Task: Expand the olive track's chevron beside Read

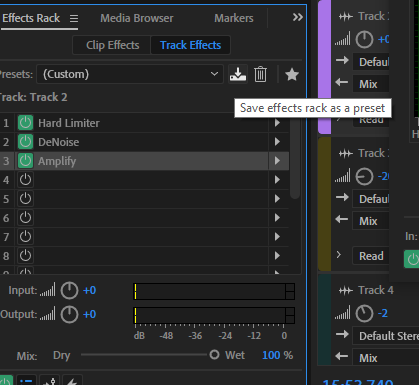Action: coord(339,255)
